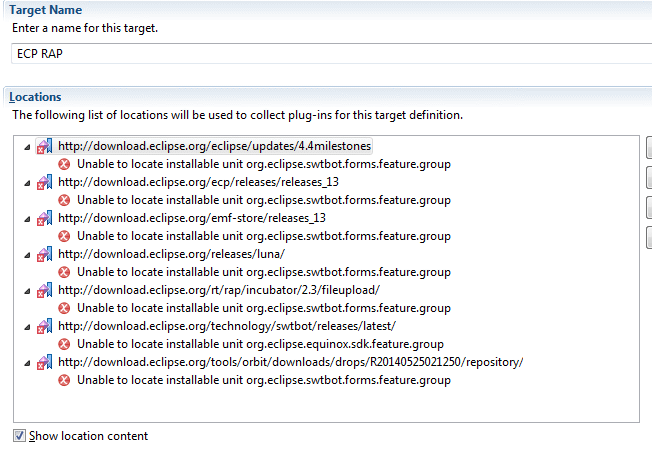652x449 pixels.
Task: Click the repository icon for releases/luna/
Action: (44, 254)
